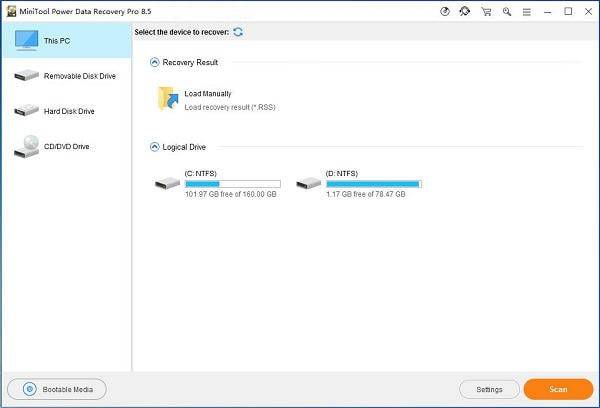Image resolution: width=600 pixels, height=408 pixels.
Task: Open the hamburger menu icon
Action: pyautogui.click(x=528, y=12)
